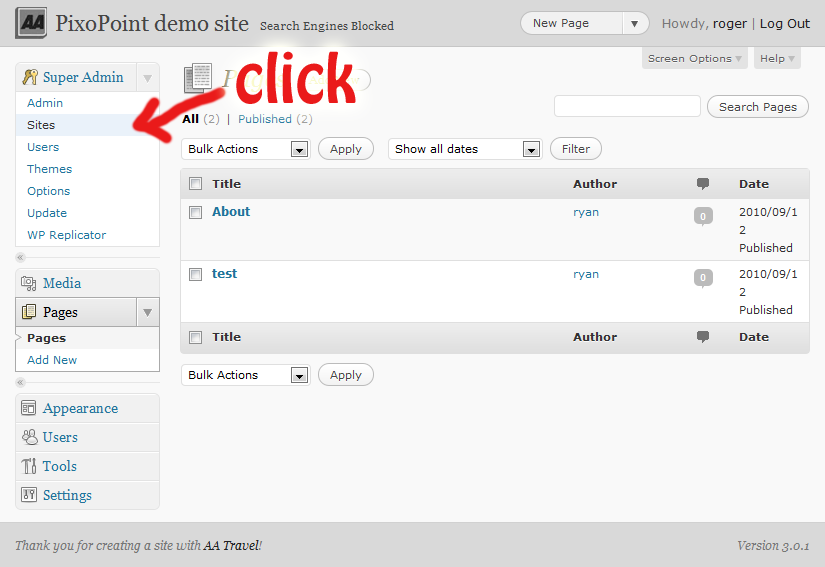Expand the Screen Options panel

click(695, 58)
